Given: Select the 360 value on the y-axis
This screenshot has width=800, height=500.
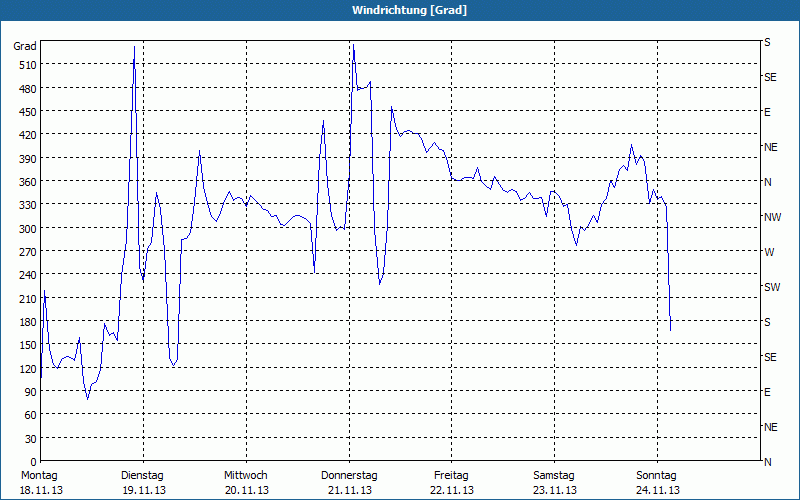Looking at the screenshot, I should (28, 182).
